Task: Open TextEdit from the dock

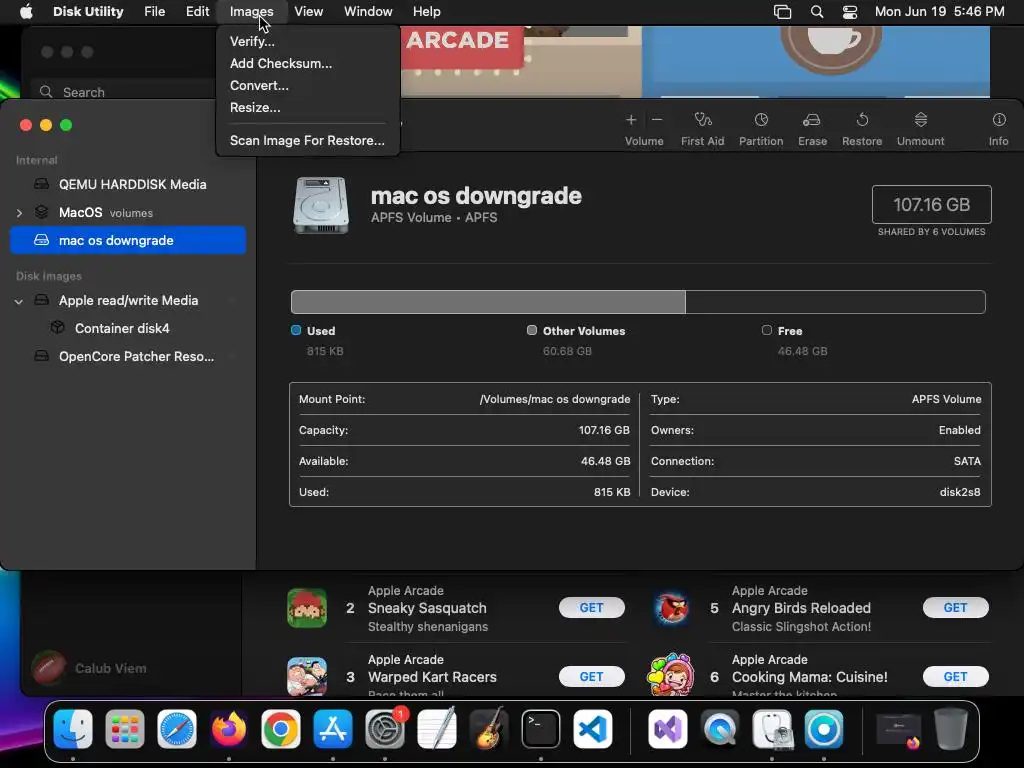Action: (436, 728)
